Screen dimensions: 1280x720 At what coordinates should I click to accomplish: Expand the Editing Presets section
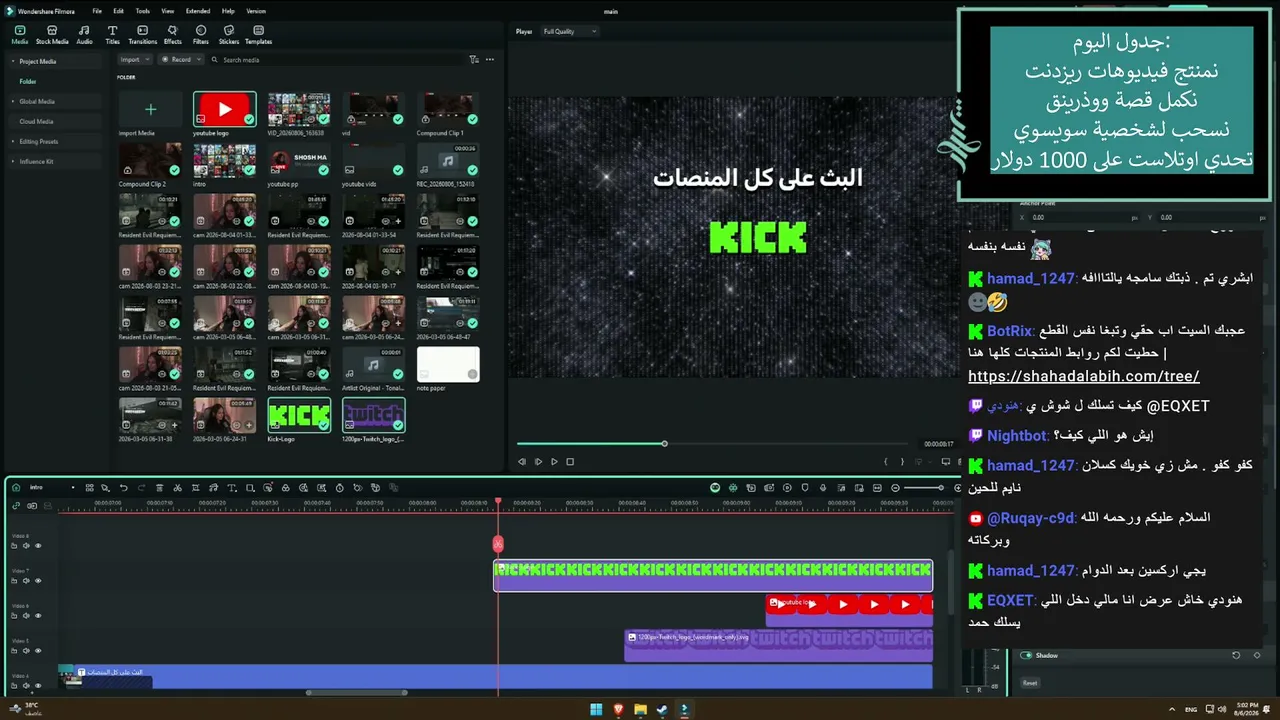13,142
